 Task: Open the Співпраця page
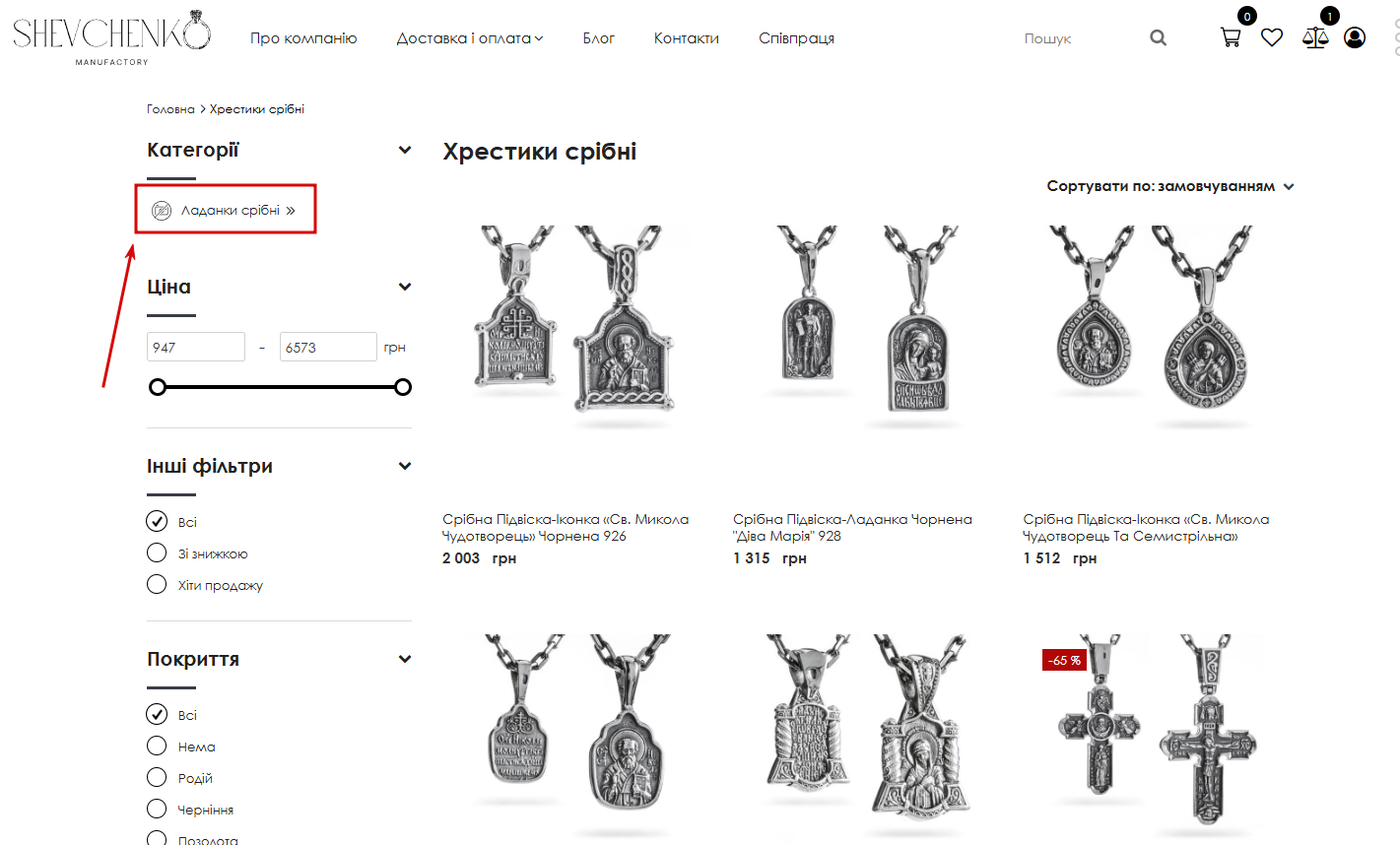(796, 38)
